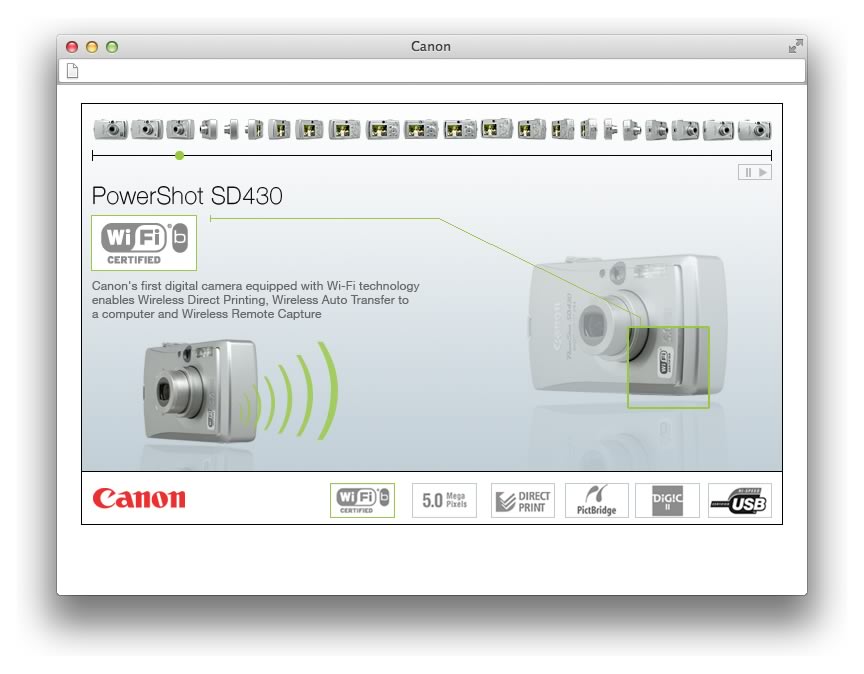This screenshot has width=864, height=674.
Task: Open the 5.0 Mega Pixels feature
Action: point(444,500)
